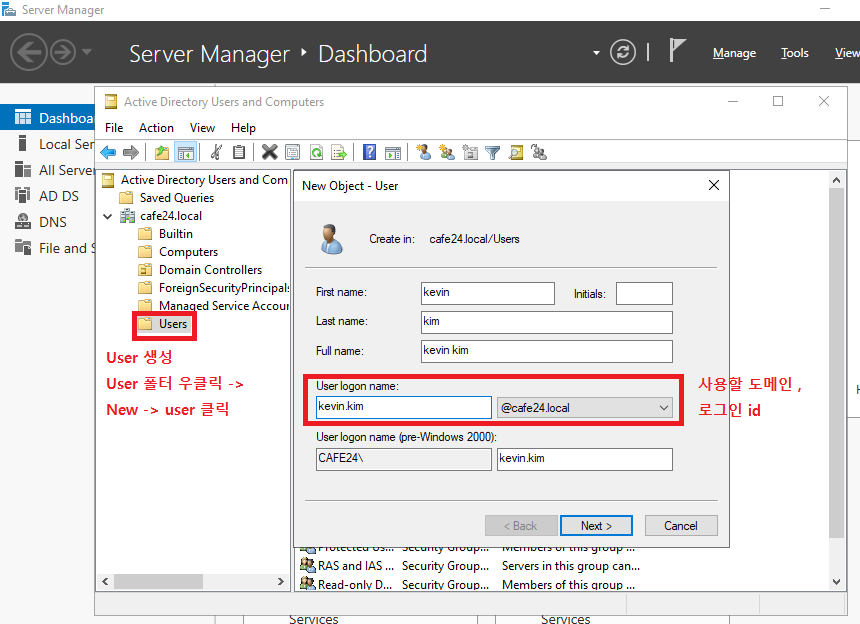Click the Export List toolbar icon
The image size is (860, 624).
pyautogui.click(x=339, y=152)
